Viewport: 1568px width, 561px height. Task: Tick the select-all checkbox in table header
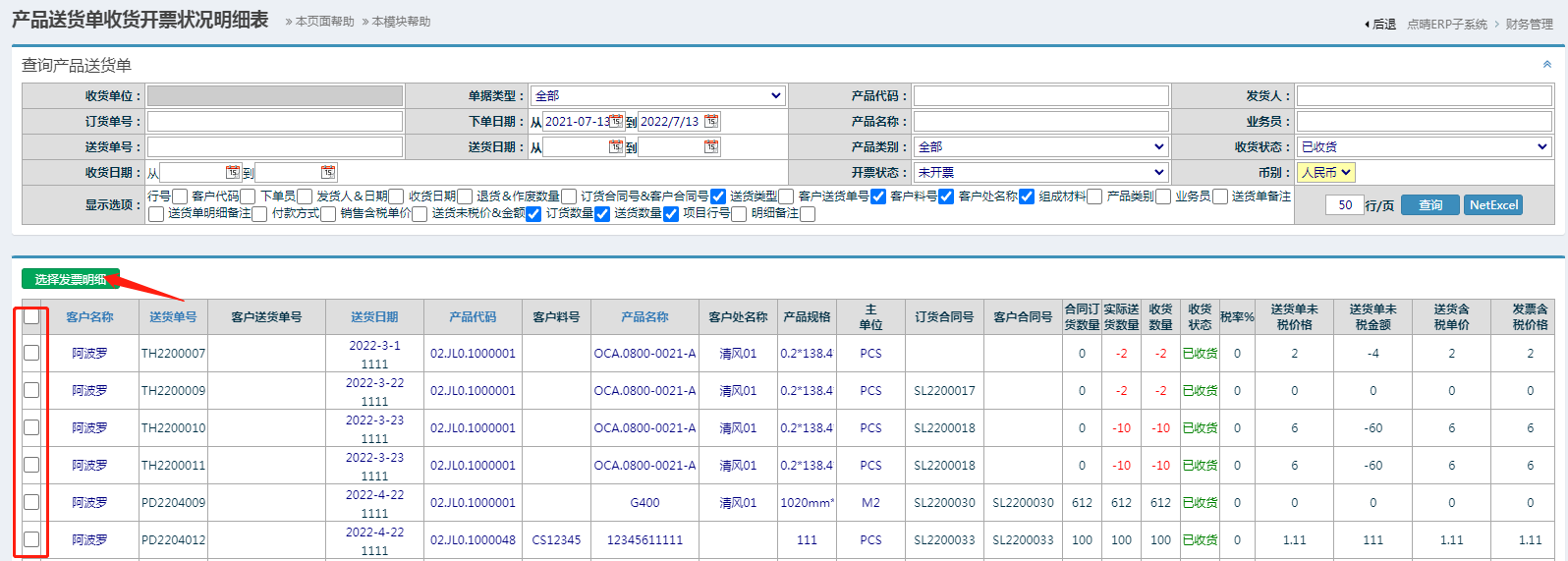coord(31,316)
